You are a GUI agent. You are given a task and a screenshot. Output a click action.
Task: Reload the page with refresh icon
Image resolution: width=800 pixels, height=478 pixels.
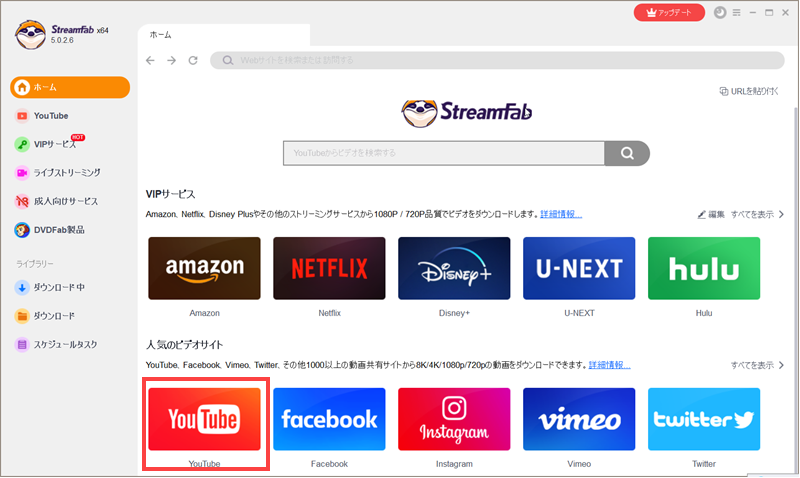pyautogui.click(x=193, y=60)
